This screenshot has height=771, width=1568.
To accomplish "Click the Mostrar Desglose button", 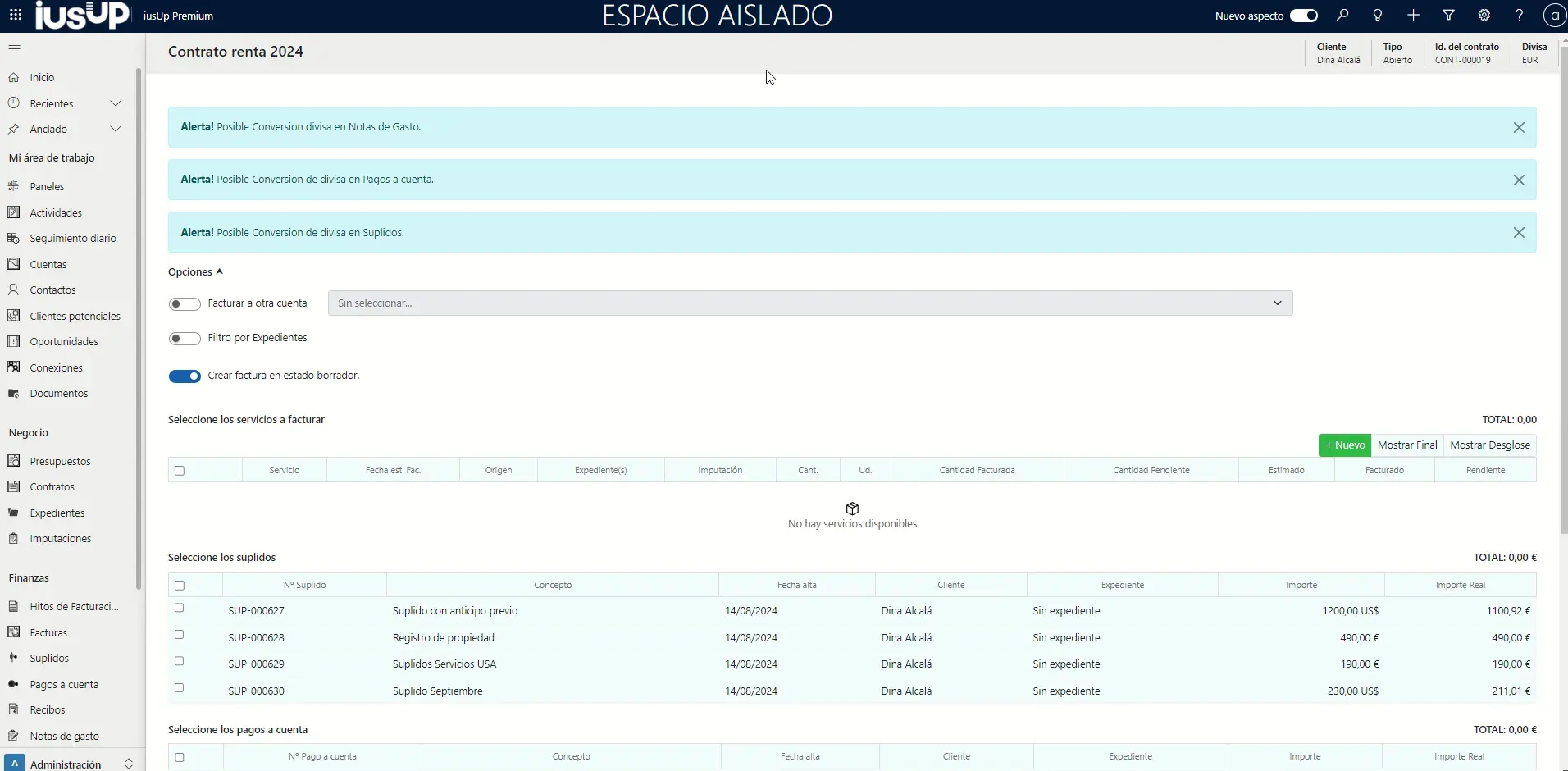I will (x=1489, y=445).
